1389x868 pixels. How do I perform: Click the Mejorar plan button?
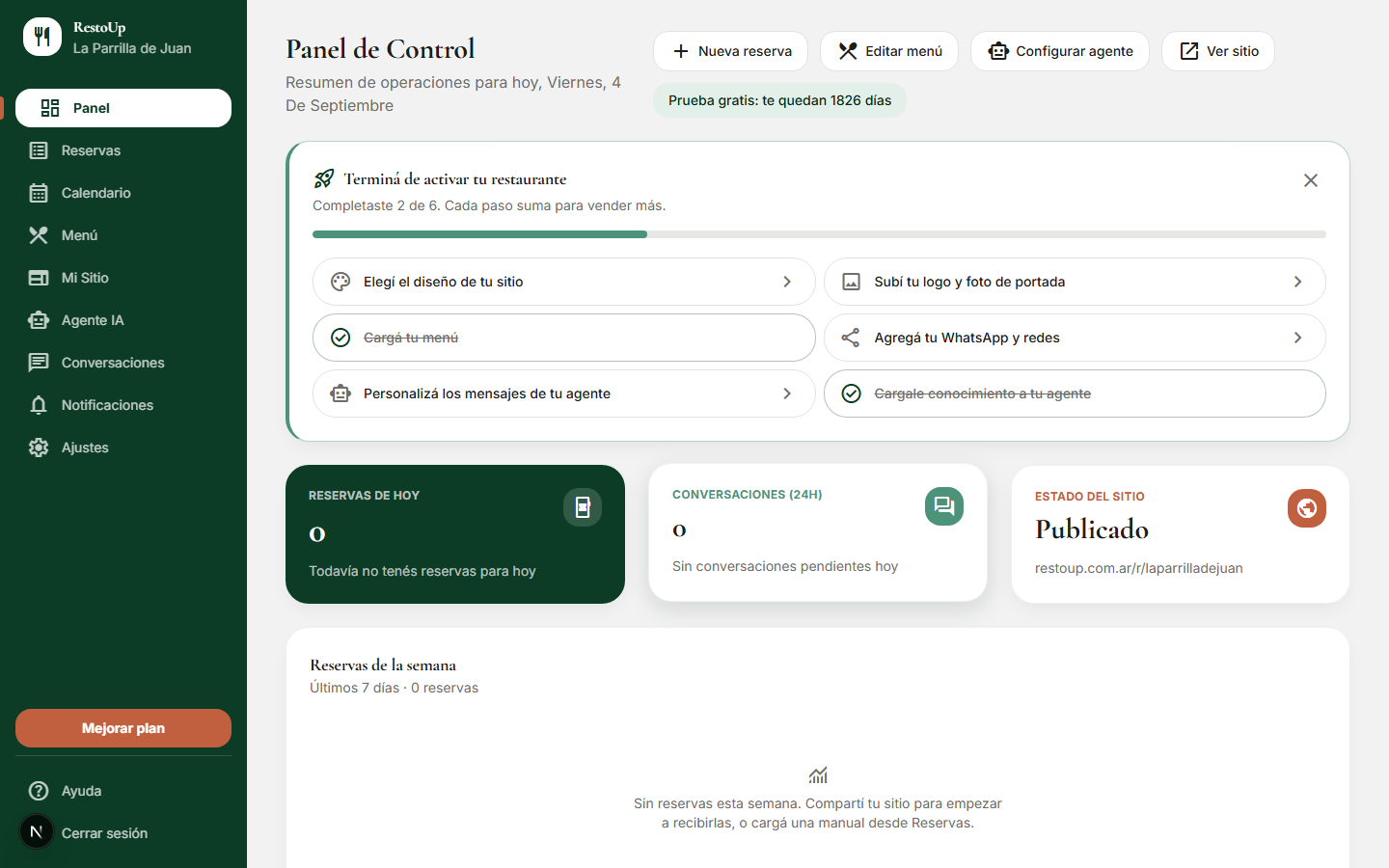pos(123,728)
